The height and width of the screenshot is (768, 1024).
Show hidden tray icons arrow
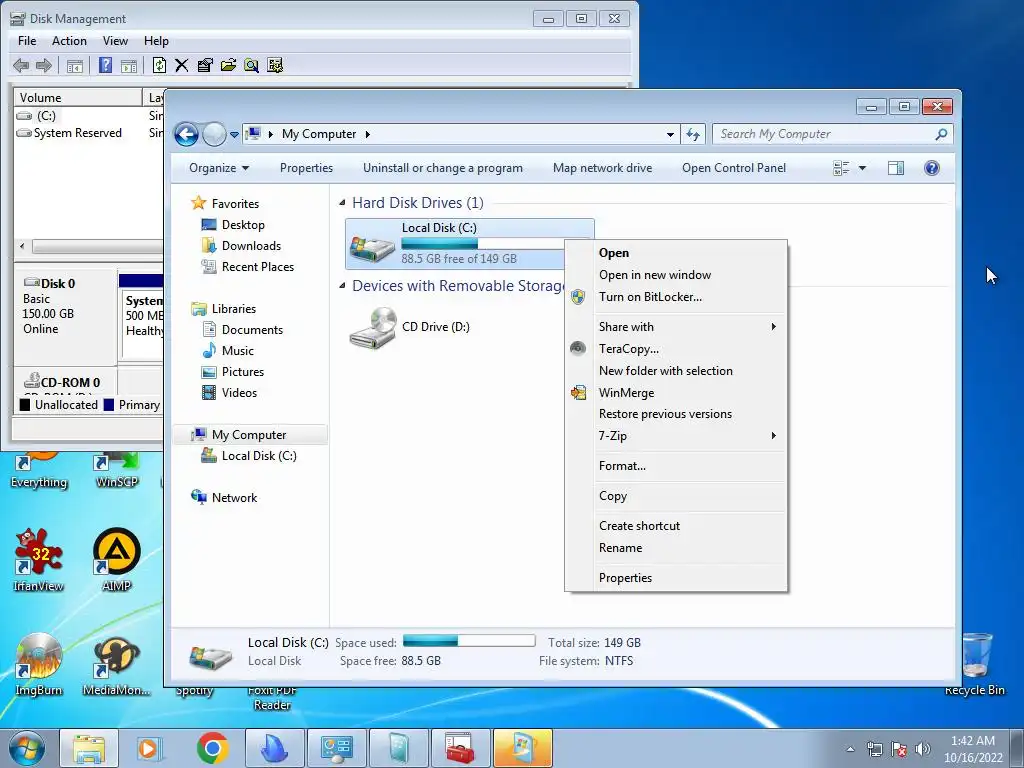(x=850, y=749)
